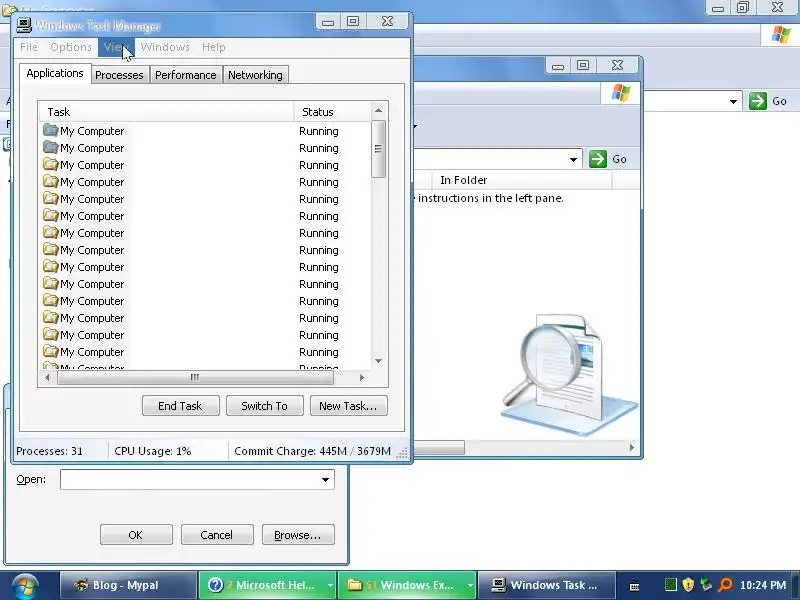
Task: Click the Open input field in Run dialog
Action: 190,480
